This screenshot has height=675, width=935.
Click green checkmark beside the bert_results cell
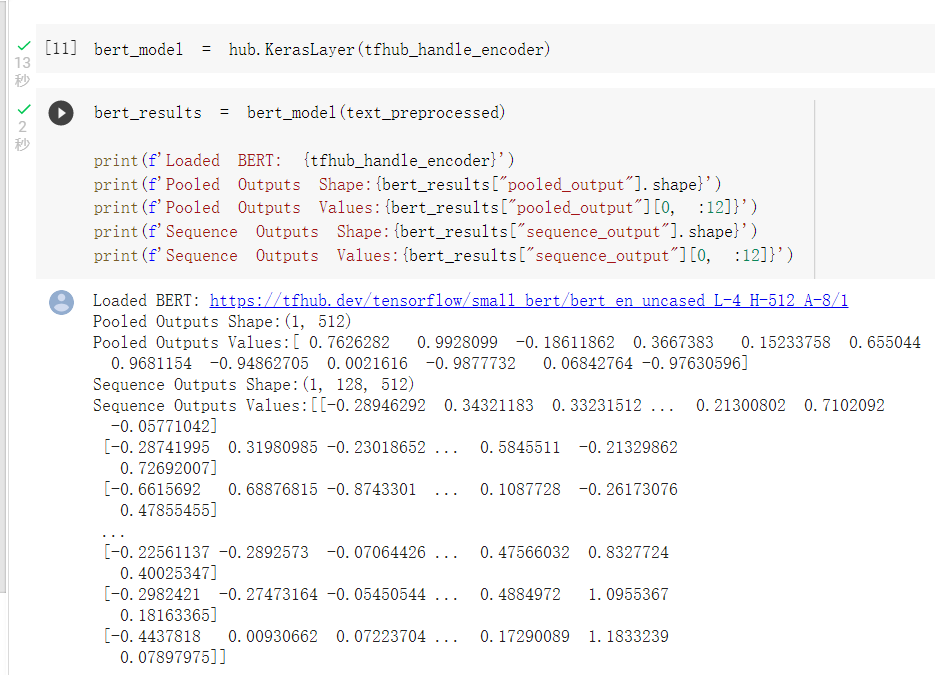(24, 109)
